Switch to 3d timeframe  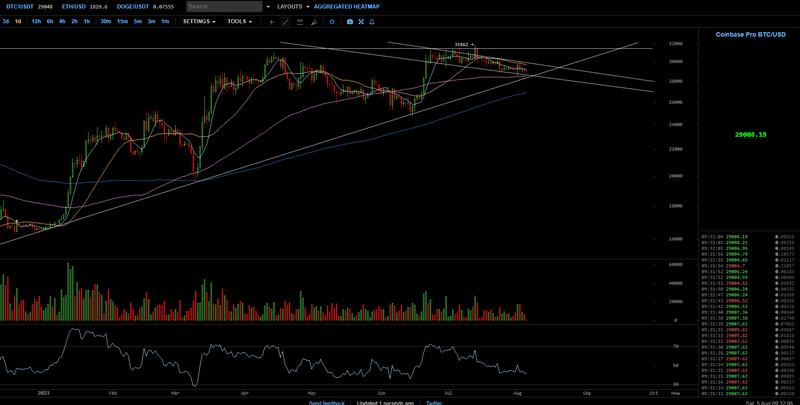6,21
